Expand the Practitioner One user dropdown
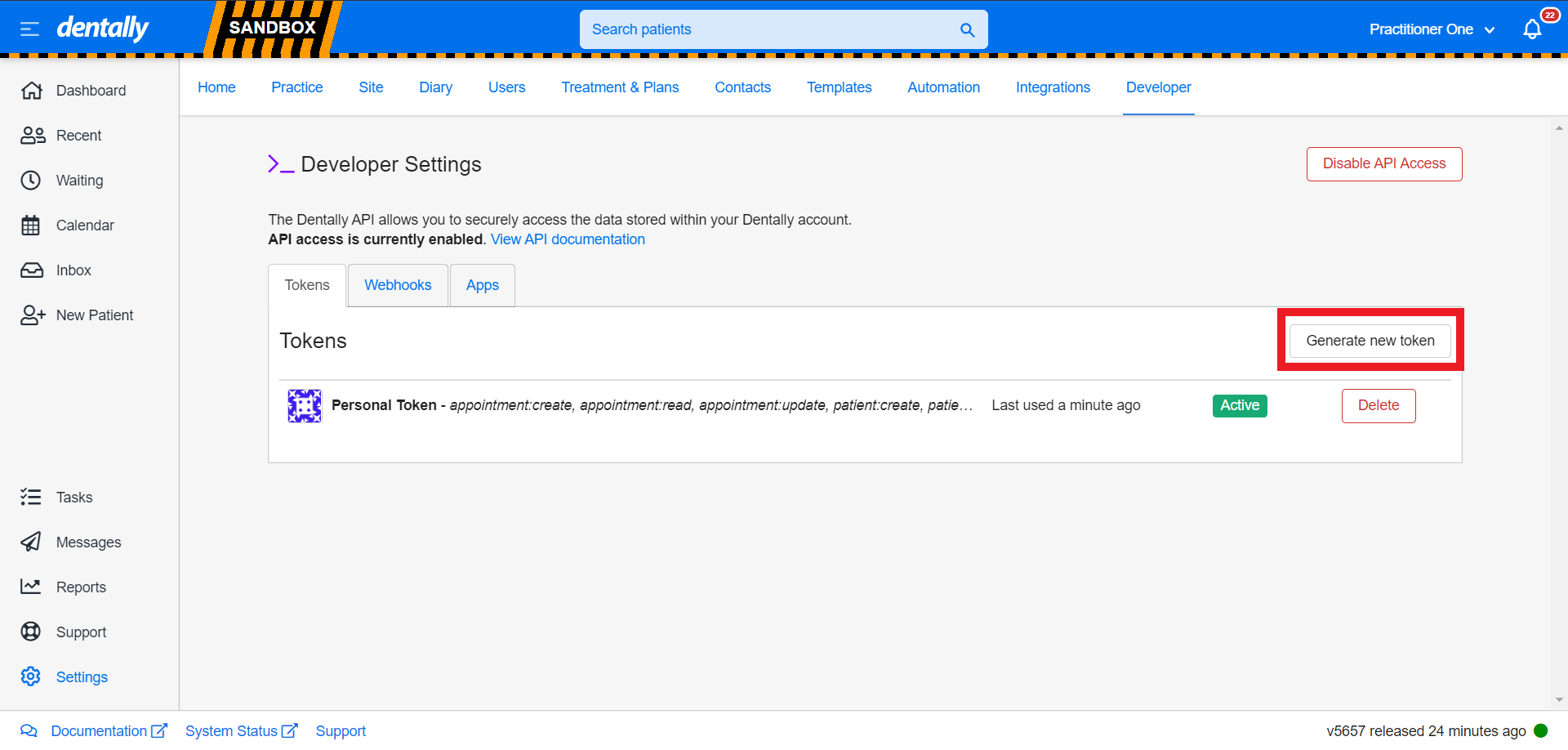The image size is (1568, 750). pyautogui.click(x=1432, y=29)
